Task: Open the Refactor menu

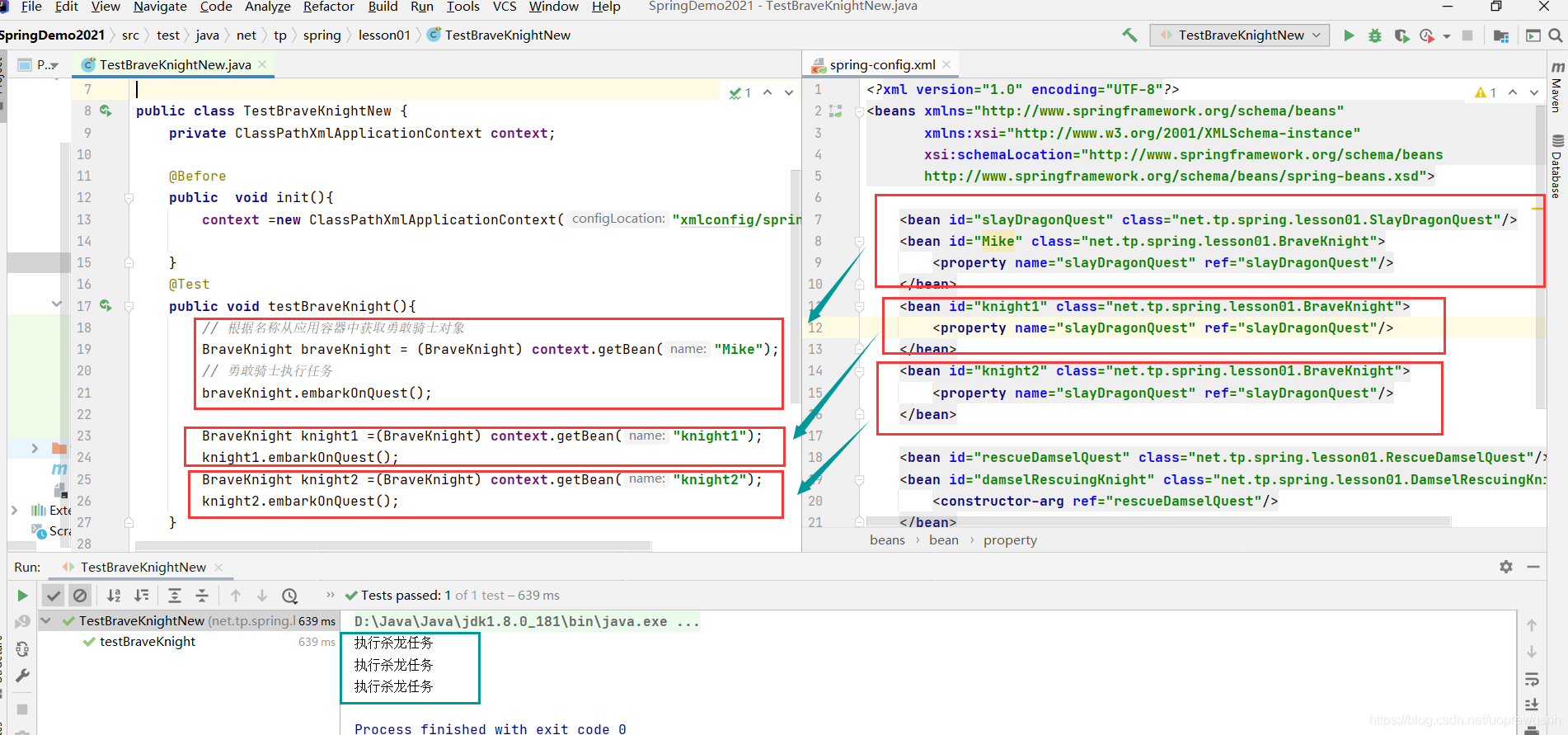Action: pyautogui.click(x=328, y=7)
